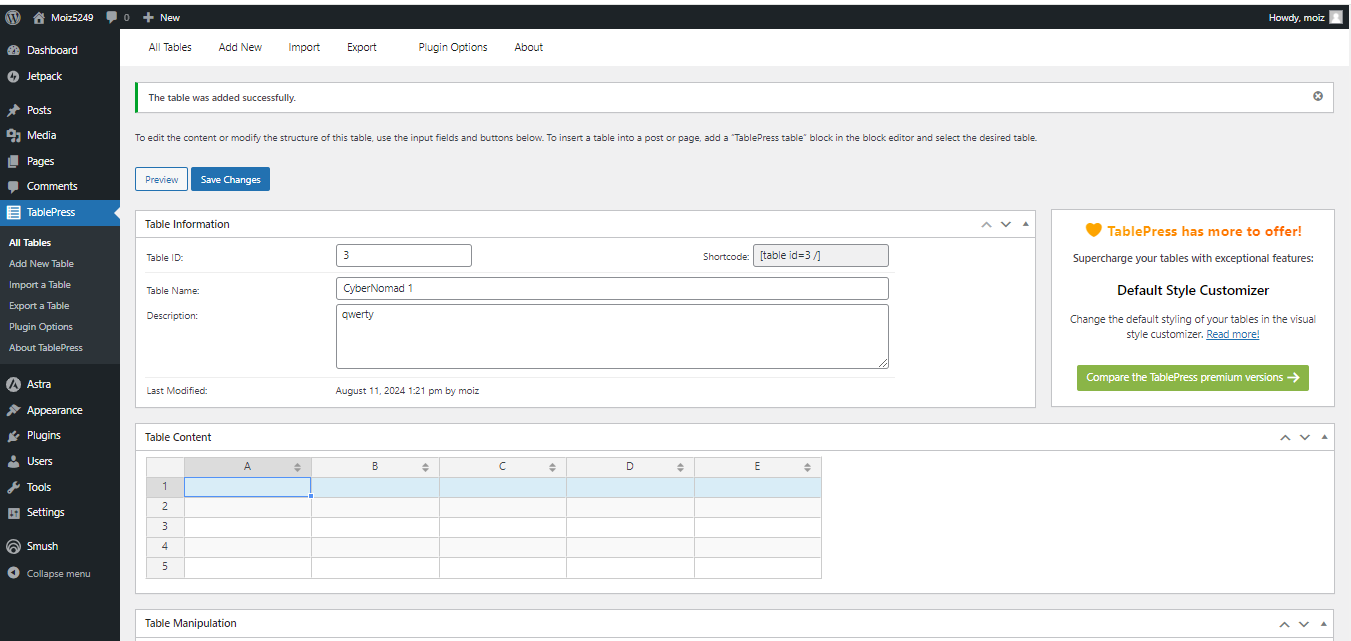Image resolution: width=1351 pixels, height=641 pixels.
Task: Click the Media sidebar icon
Action: pos(13,135)
